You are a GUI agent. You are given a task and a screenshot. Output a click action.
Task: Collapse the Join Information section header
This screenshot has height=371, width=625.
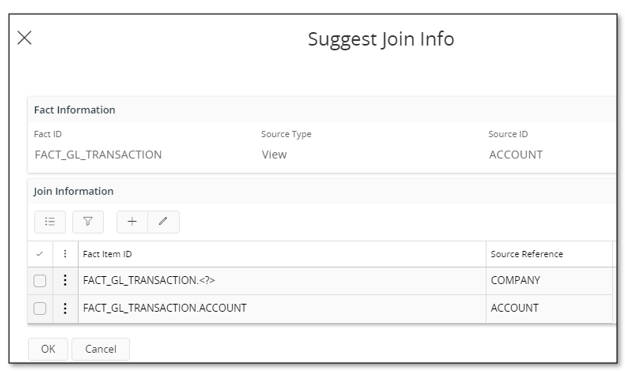pyautogui.click(x=73, y=191)
